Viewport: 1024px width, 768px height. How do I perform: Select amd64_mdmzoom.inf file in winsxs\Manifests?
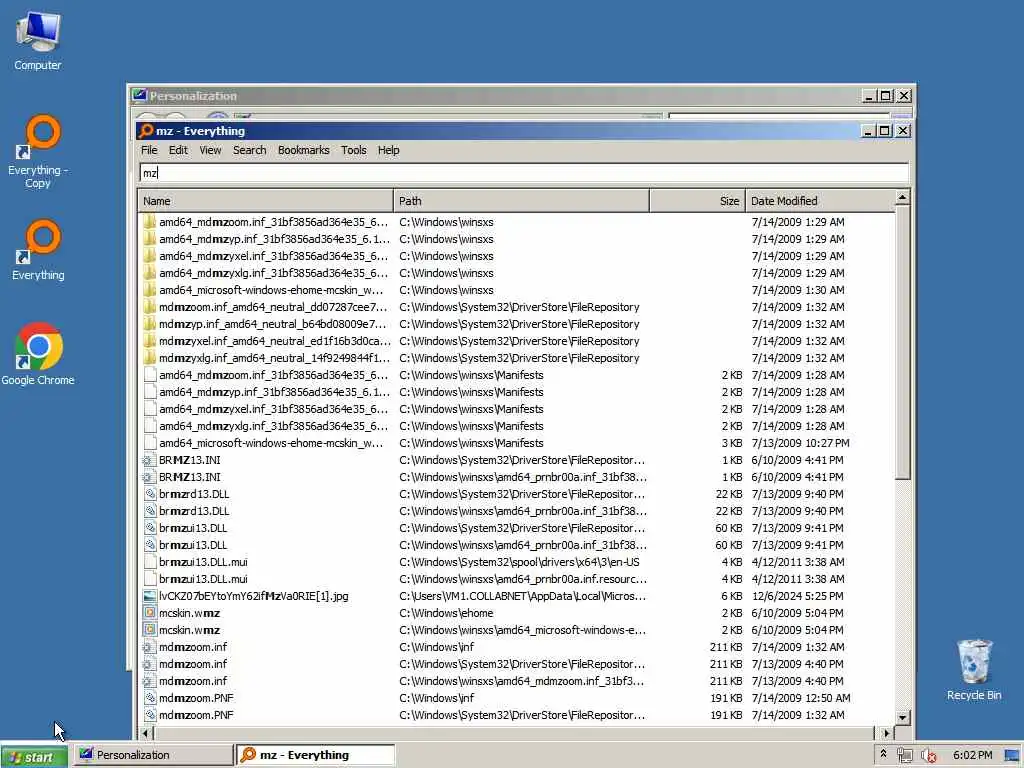(x=516, y=375)
